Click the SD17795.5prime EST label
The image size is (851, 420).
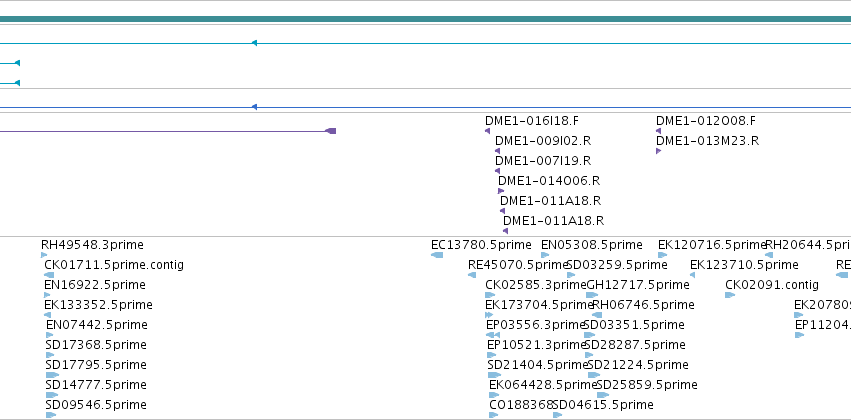(96, 365)
